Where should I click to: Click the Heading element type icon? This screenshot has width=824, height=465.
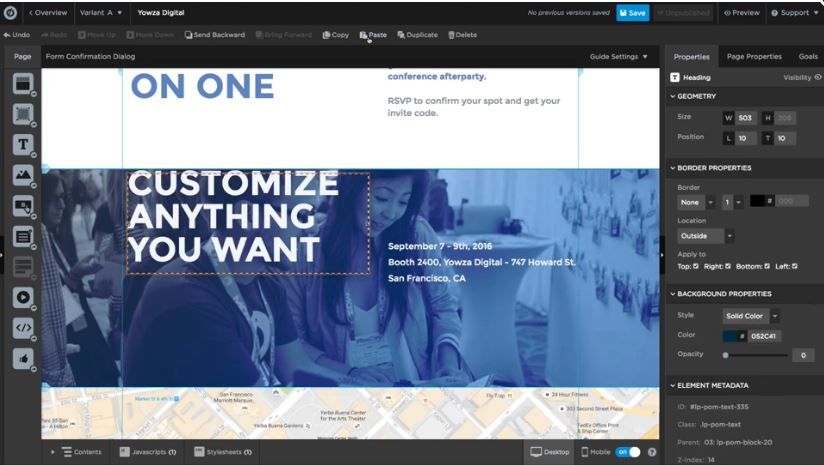point(675,77)
